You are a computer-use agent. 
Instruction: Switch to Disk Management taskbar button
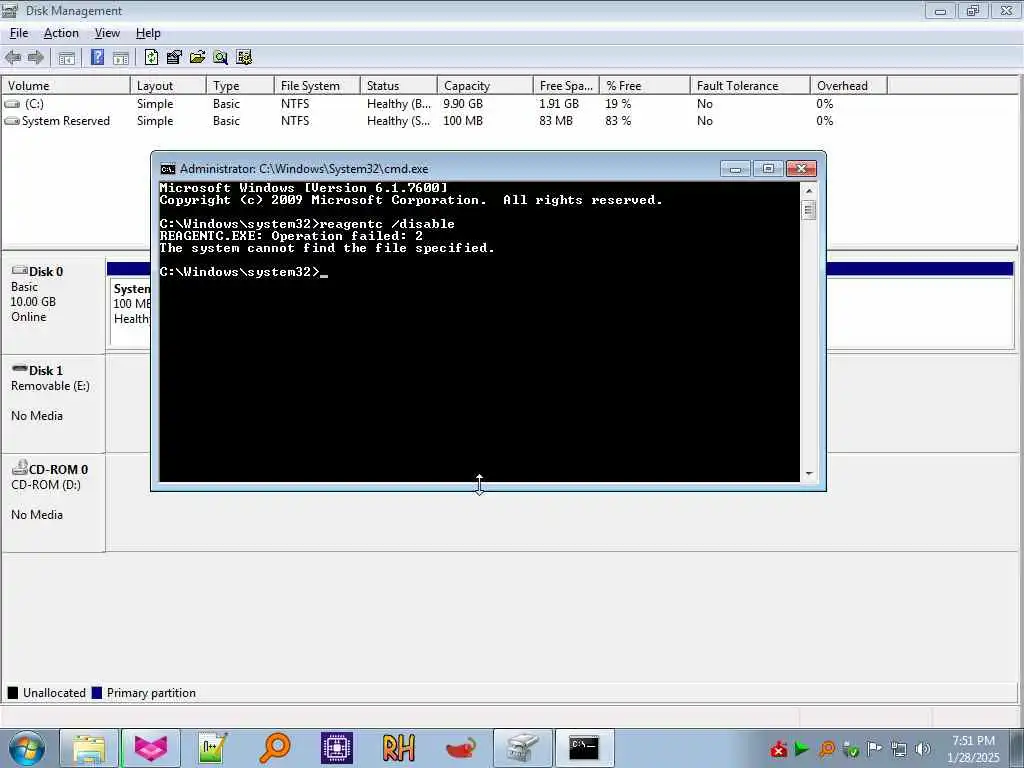[x=522, y=748]
